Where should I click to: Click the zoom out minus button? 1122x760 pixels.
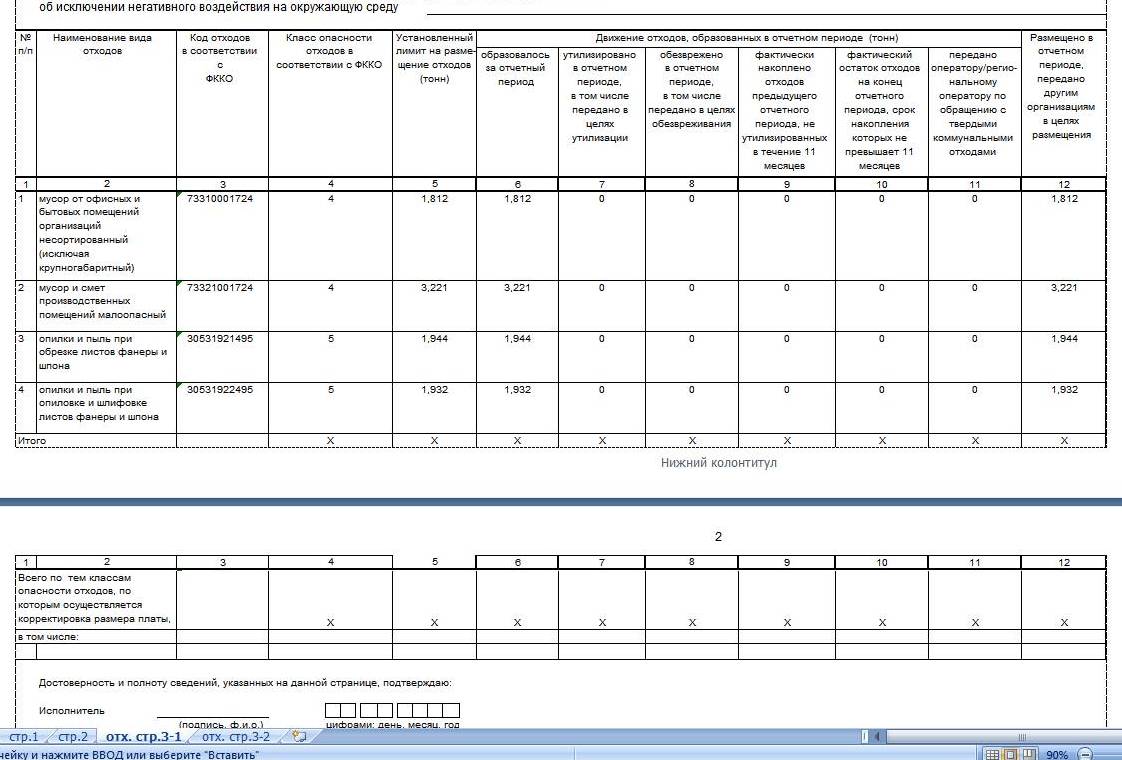pos(1086,754)
